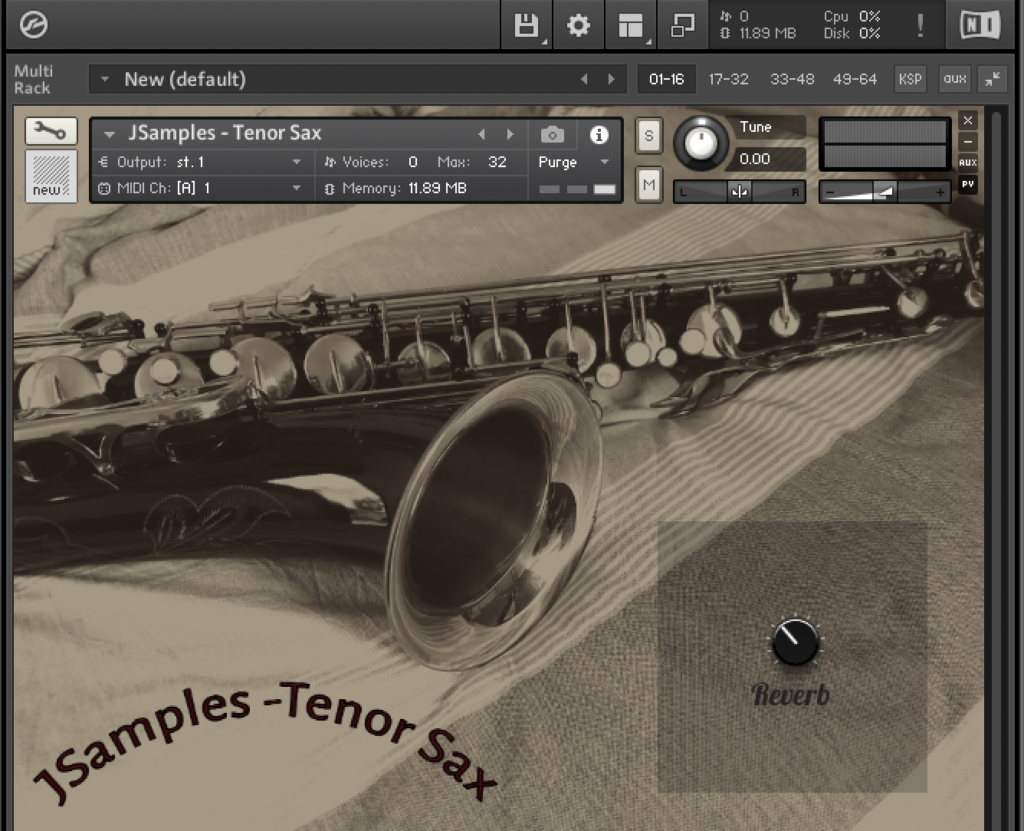Viewport: 1024px width, 831px height.
Task: Click the Disk 0% readout
Action: coord(852,33)
